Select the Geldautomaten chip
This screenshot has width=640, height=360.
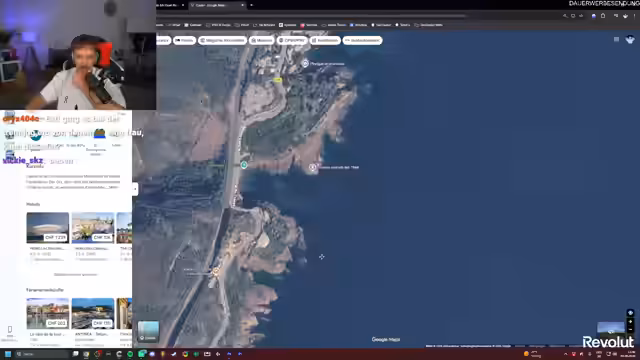(x=362, y=40)
